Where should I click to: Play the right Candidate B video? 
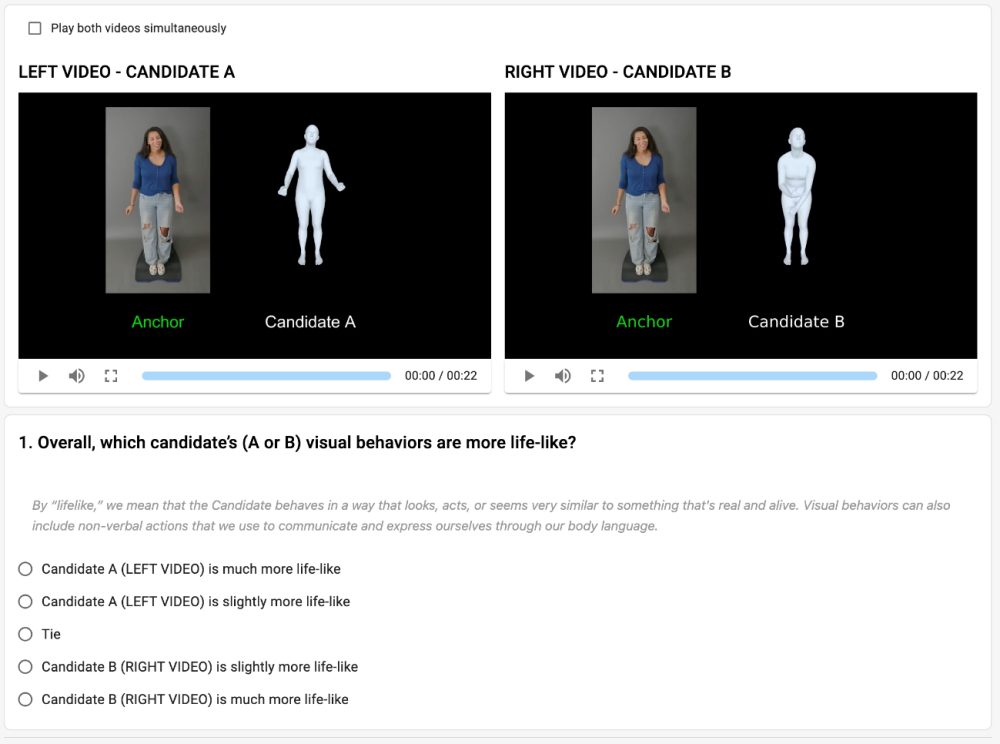pos(529,376)
